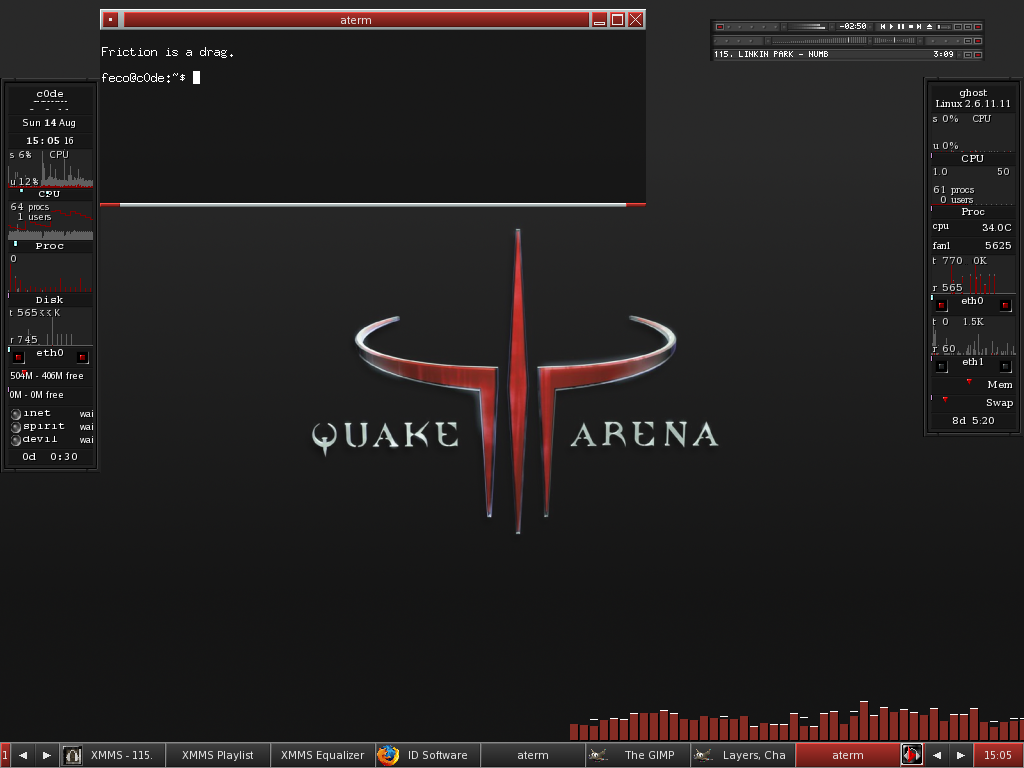Open a file with XMMS eject button
Image resolution: width=1024 pixels, height=768 pixels.
929,27
